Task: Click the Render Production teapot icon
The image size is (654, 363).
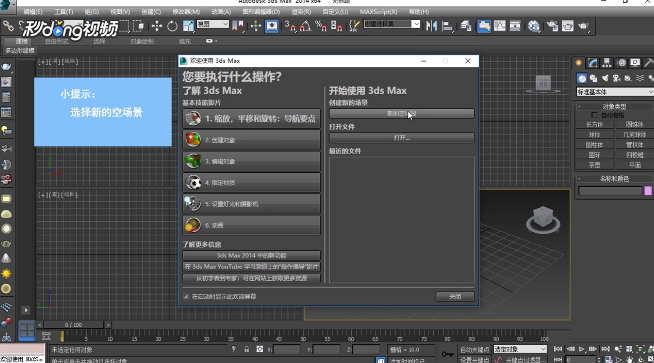Action: point(583,26)
